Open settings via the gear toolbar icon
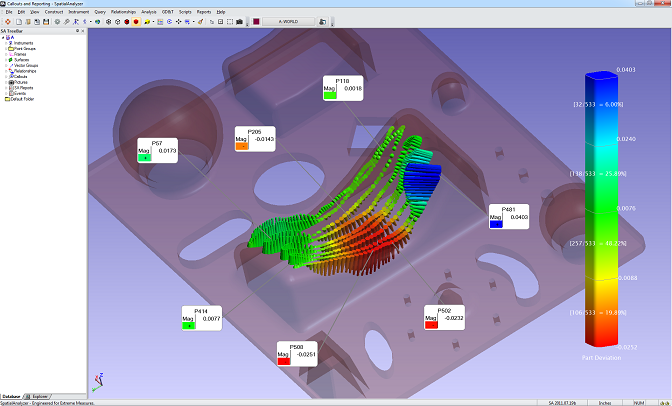This screenshot has height=406, width=672. pyautogui.click(x=57, y=21)
